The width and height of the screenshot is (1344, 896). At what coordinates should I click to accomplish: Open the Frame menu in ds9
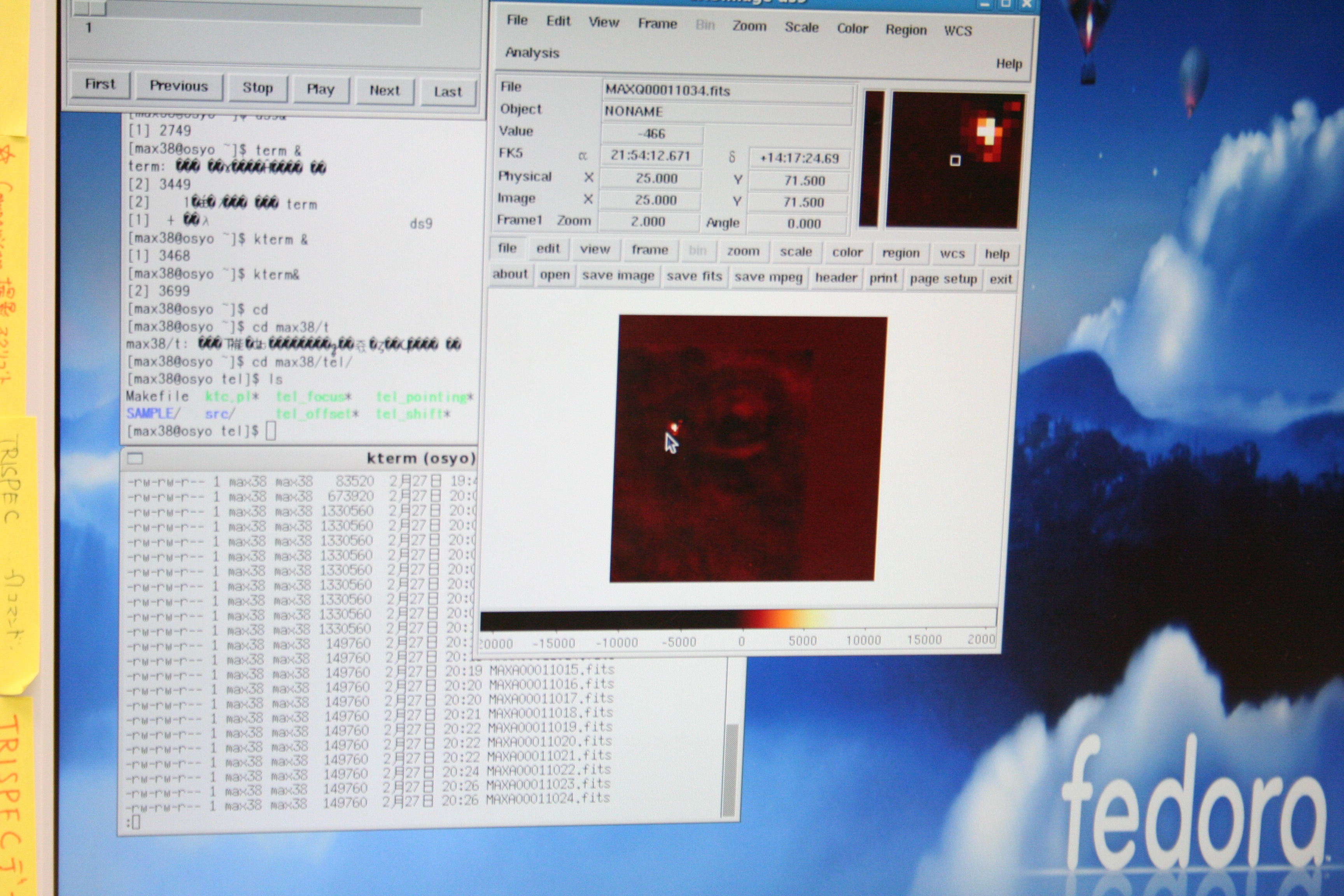click(x=657, y=23)
